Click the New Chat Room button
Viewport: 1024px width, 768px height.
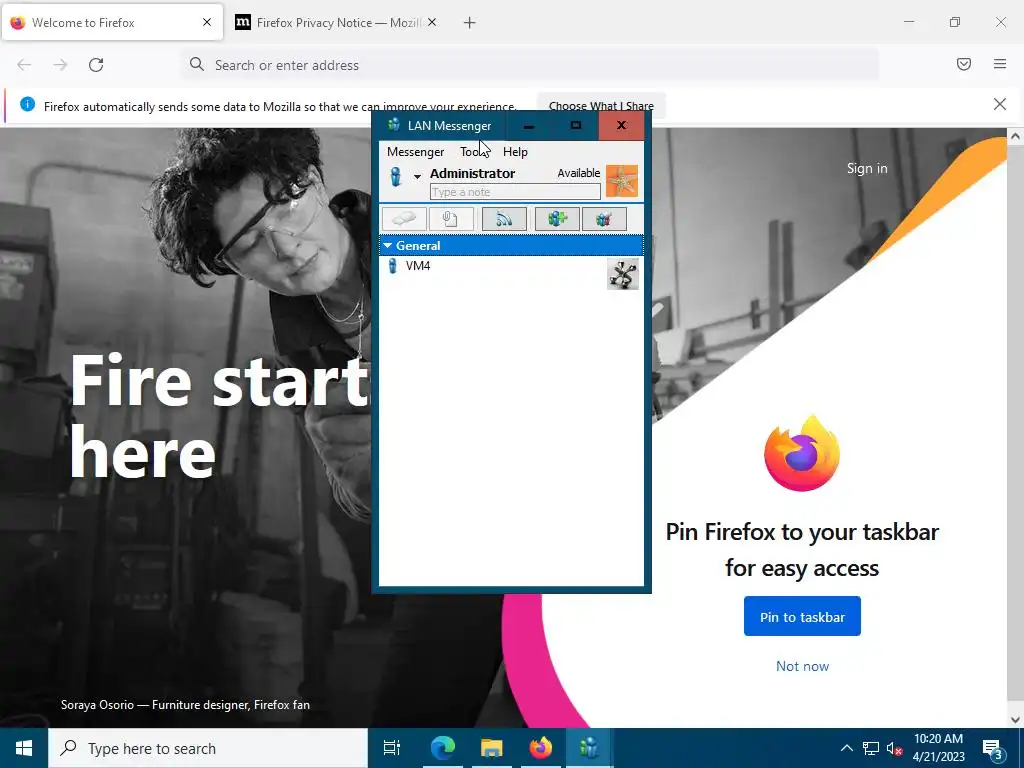tap(557, 219)
